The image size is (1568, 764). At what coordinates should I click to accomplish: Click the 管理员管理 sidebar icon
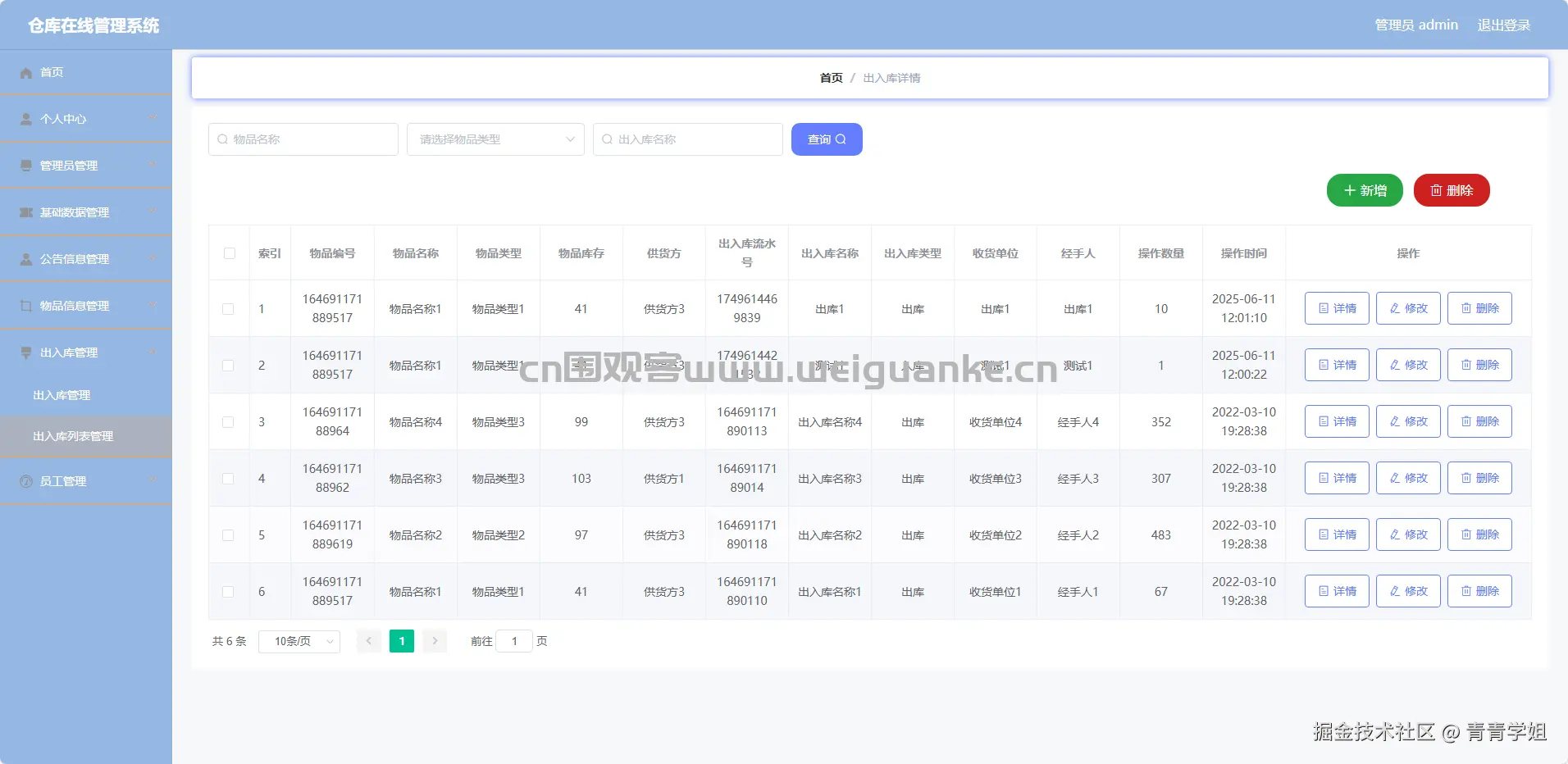point(26,166)
